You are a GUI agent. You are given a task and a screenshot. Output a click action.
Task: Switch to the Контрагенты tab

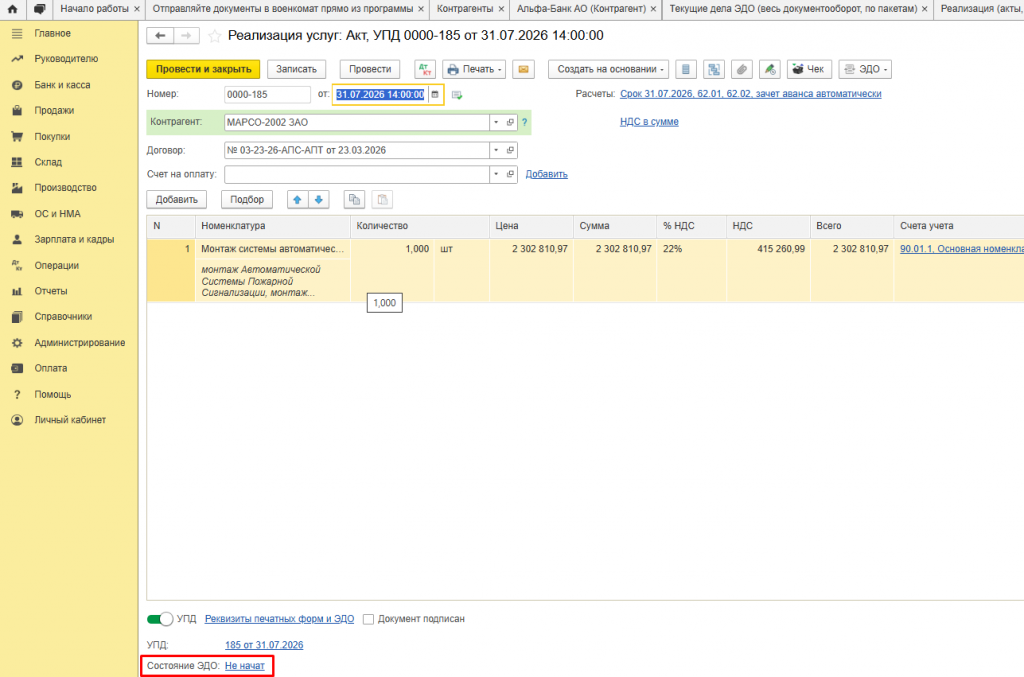465,9
